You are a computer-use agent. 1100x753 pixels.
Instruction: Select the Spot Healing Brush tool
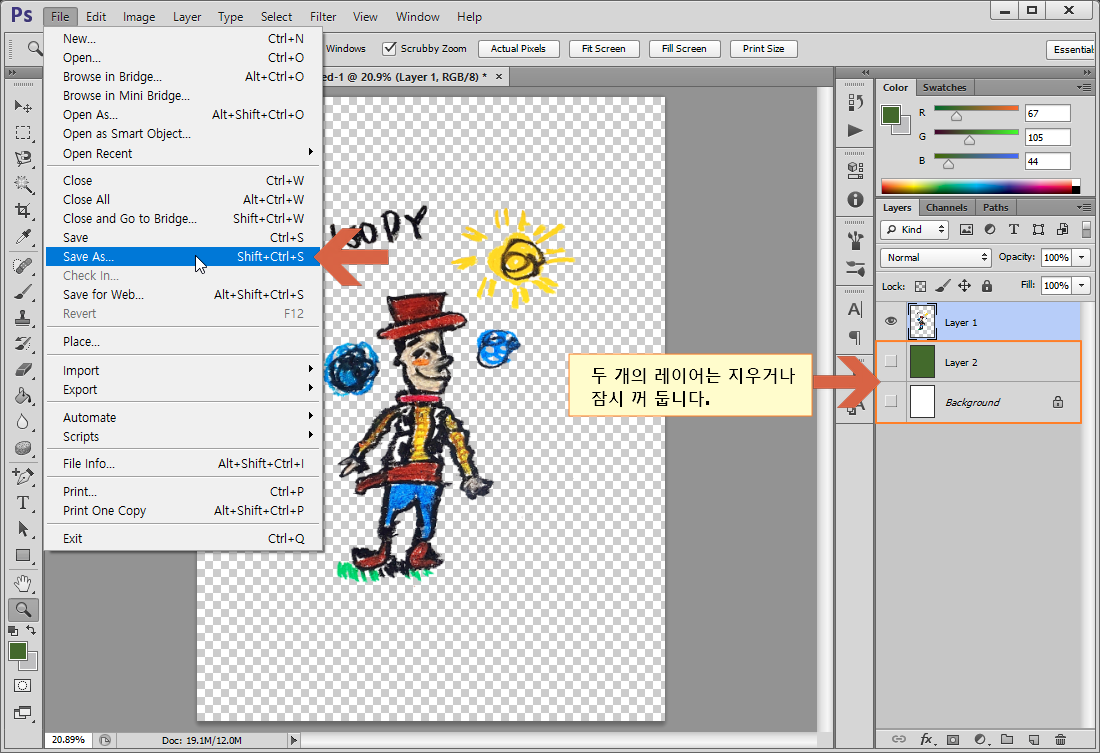pyautogui.click(x=23, y=266)
